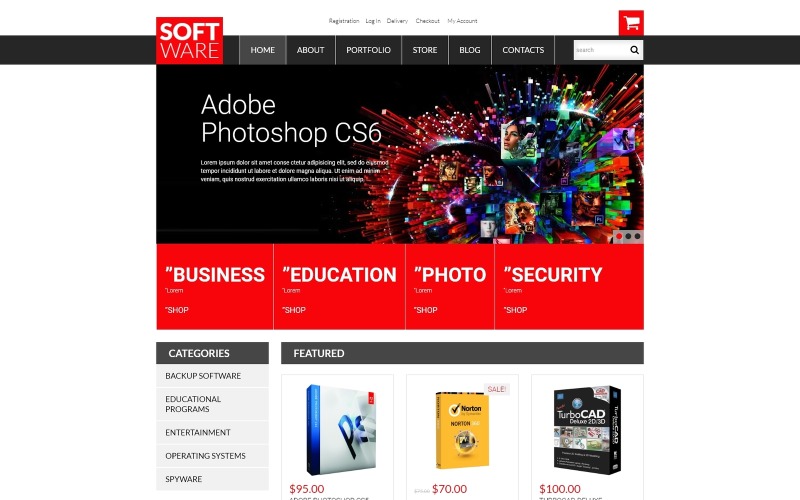Viewport: 800px width, 500px height.
Task: Select the second slider pagination dot
Action: click(628, 236)
